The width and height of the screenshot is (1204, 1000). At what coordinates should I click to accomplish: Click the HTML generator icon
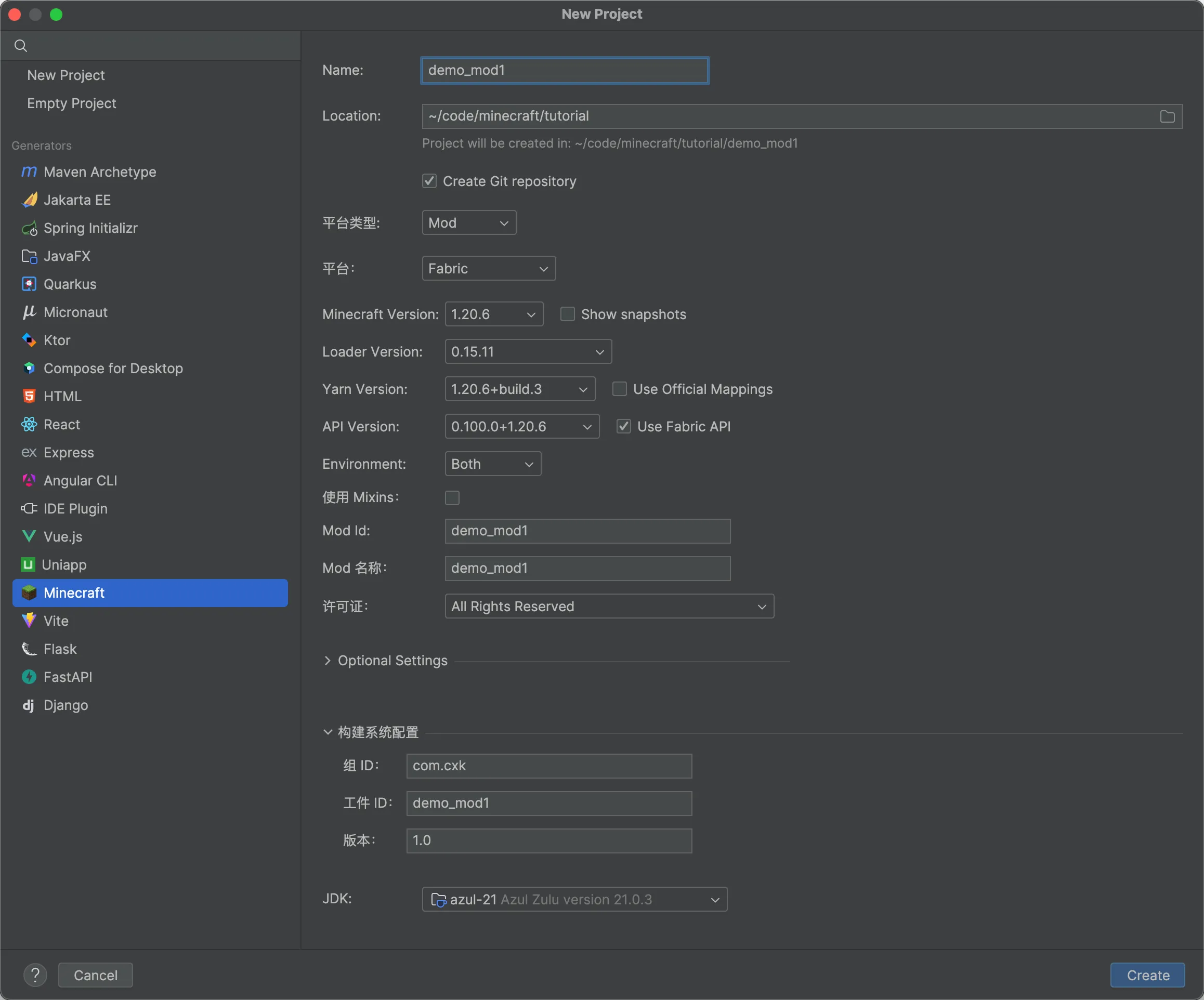29,397
